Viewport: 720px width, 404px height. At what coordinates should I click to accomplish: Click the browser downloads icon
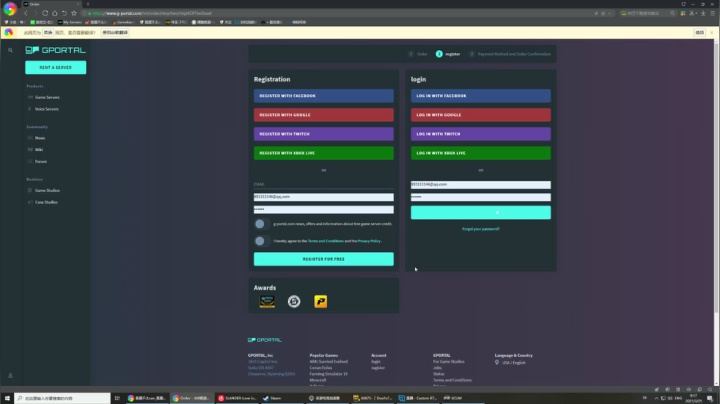703,13
